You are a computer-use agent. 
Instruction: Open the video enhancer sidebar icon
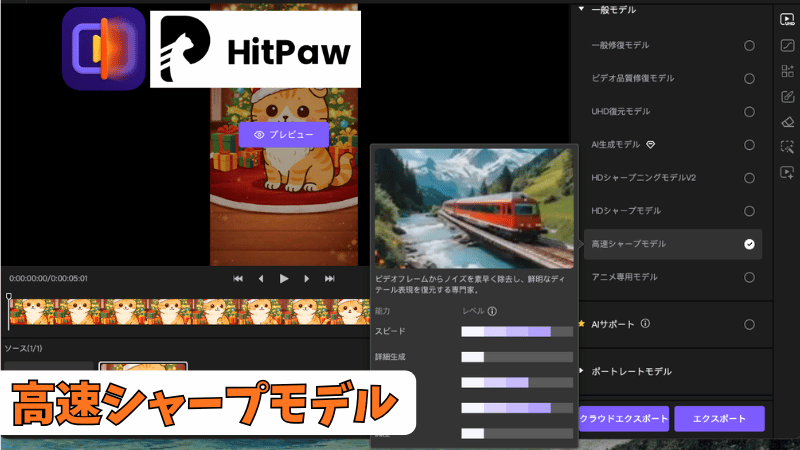pos(787,20)
